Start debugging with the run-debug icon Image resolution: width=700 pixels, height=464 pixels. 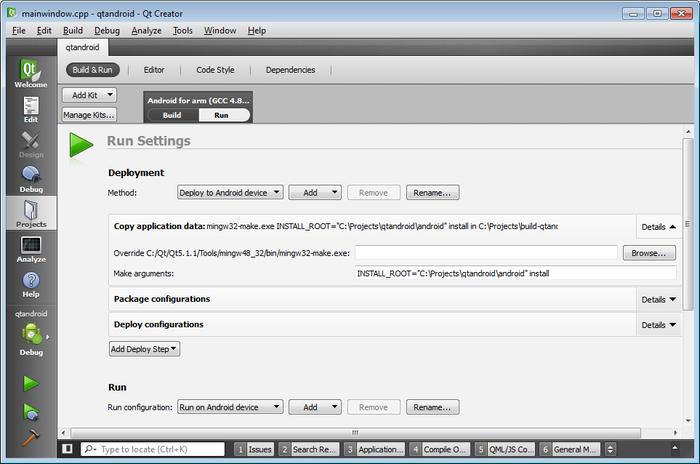pyautogui.click(x=31, y=412)
